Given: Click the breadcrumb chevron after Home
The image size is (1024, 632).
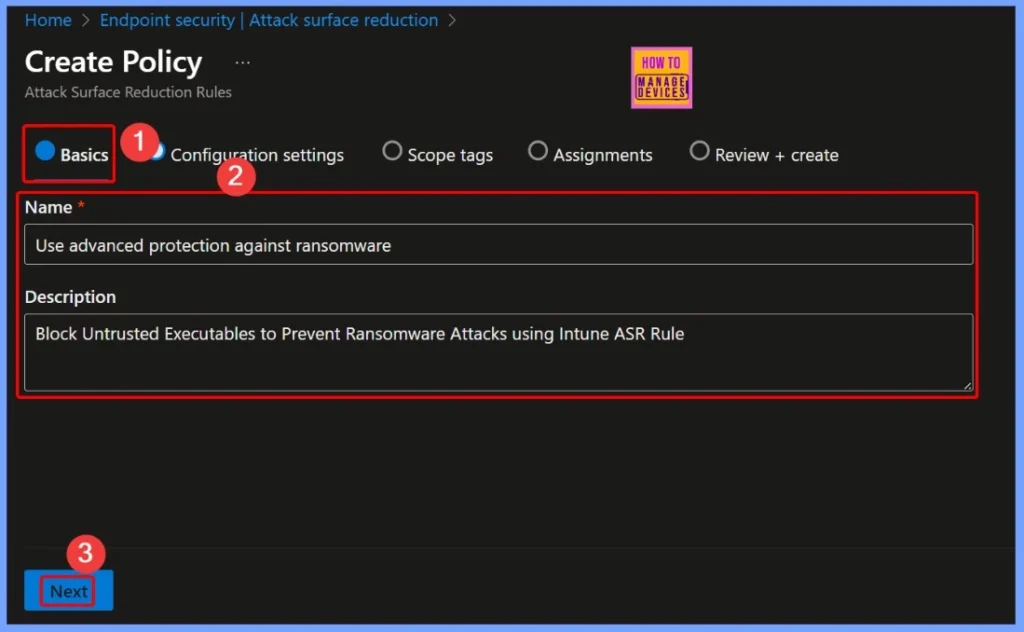Looking at the screenshot, I should pyautogui.click(x=85, y=20).
